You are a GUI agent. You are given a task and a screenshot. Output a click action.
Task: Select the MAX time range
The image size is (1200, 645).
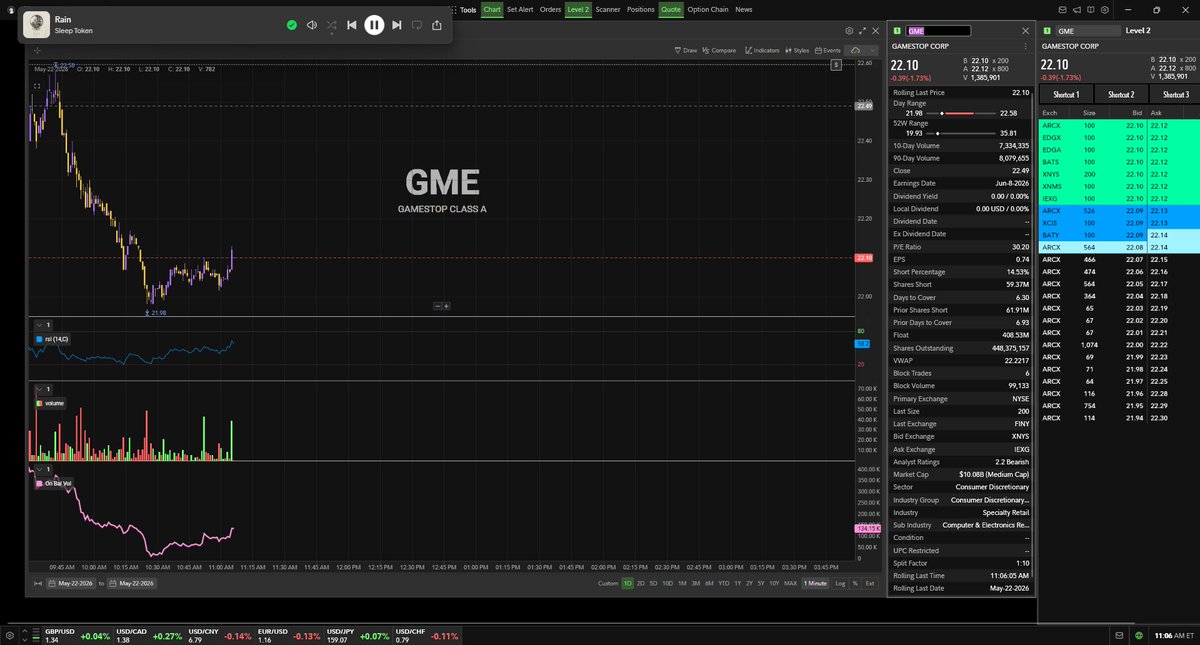pos(790,583)
